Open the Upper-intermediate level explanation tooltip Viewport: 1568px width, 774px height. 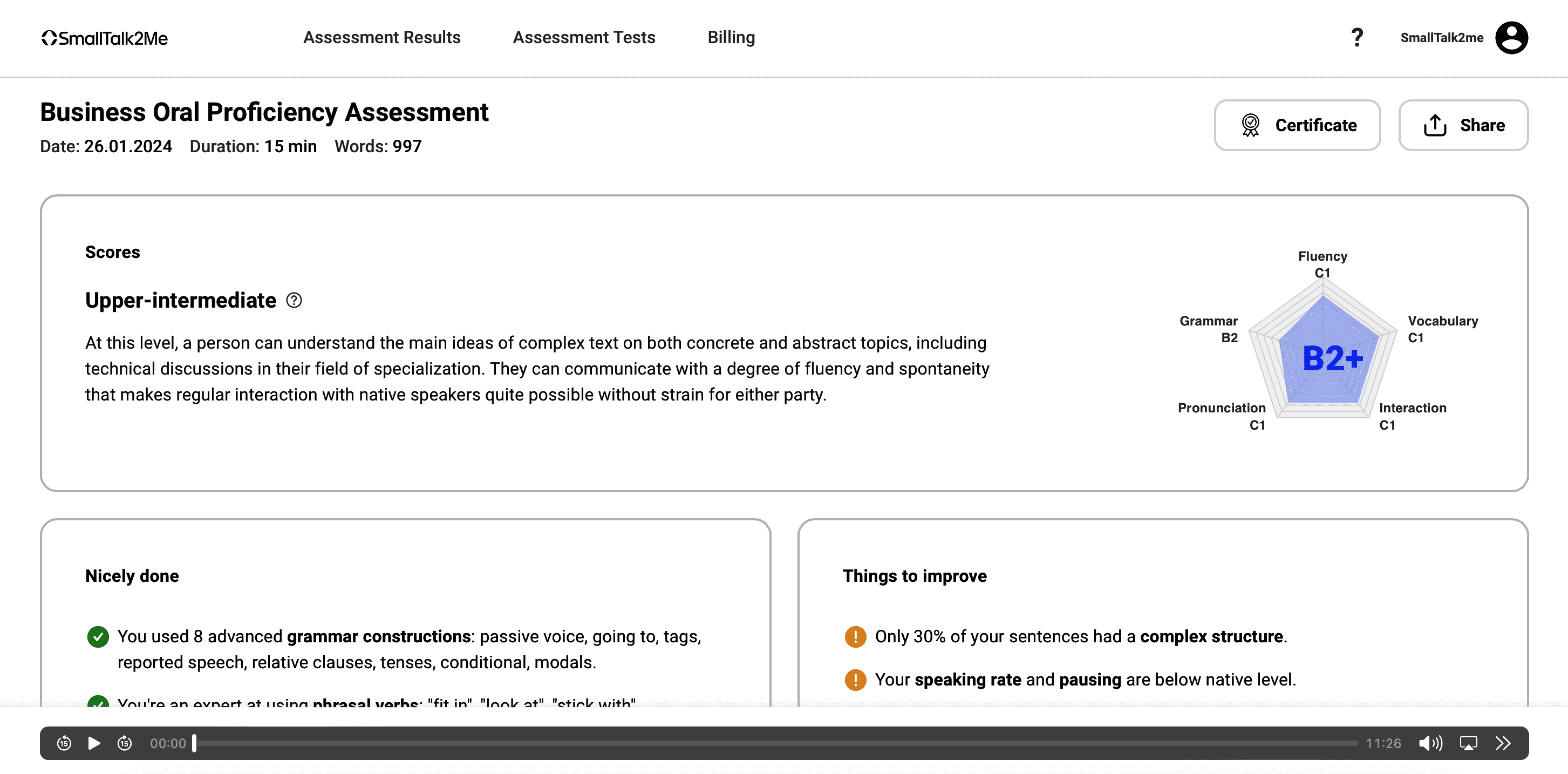[294, 300]
